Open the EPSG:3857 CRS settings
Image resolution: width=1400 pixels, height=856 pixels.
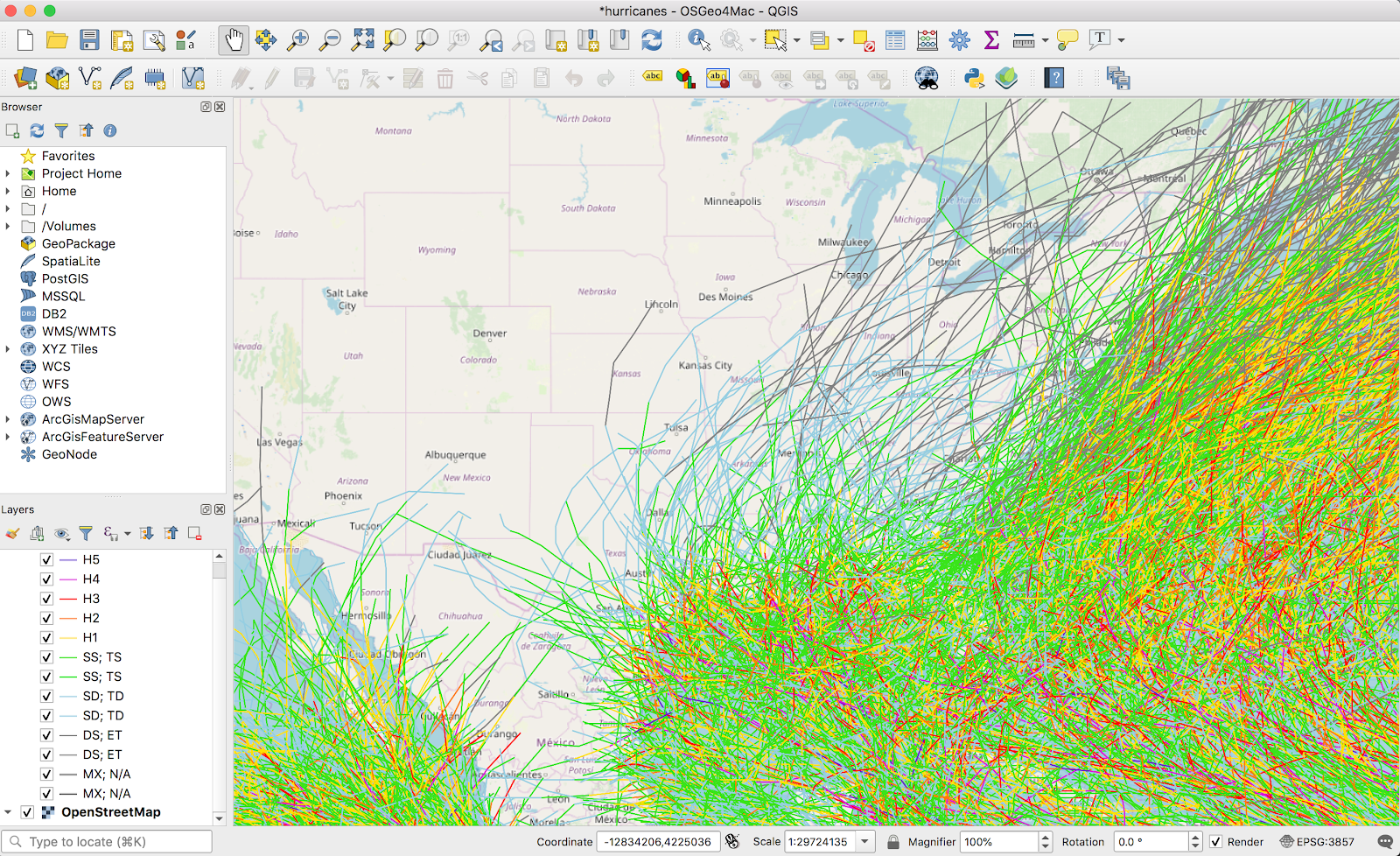[1317, 842]
